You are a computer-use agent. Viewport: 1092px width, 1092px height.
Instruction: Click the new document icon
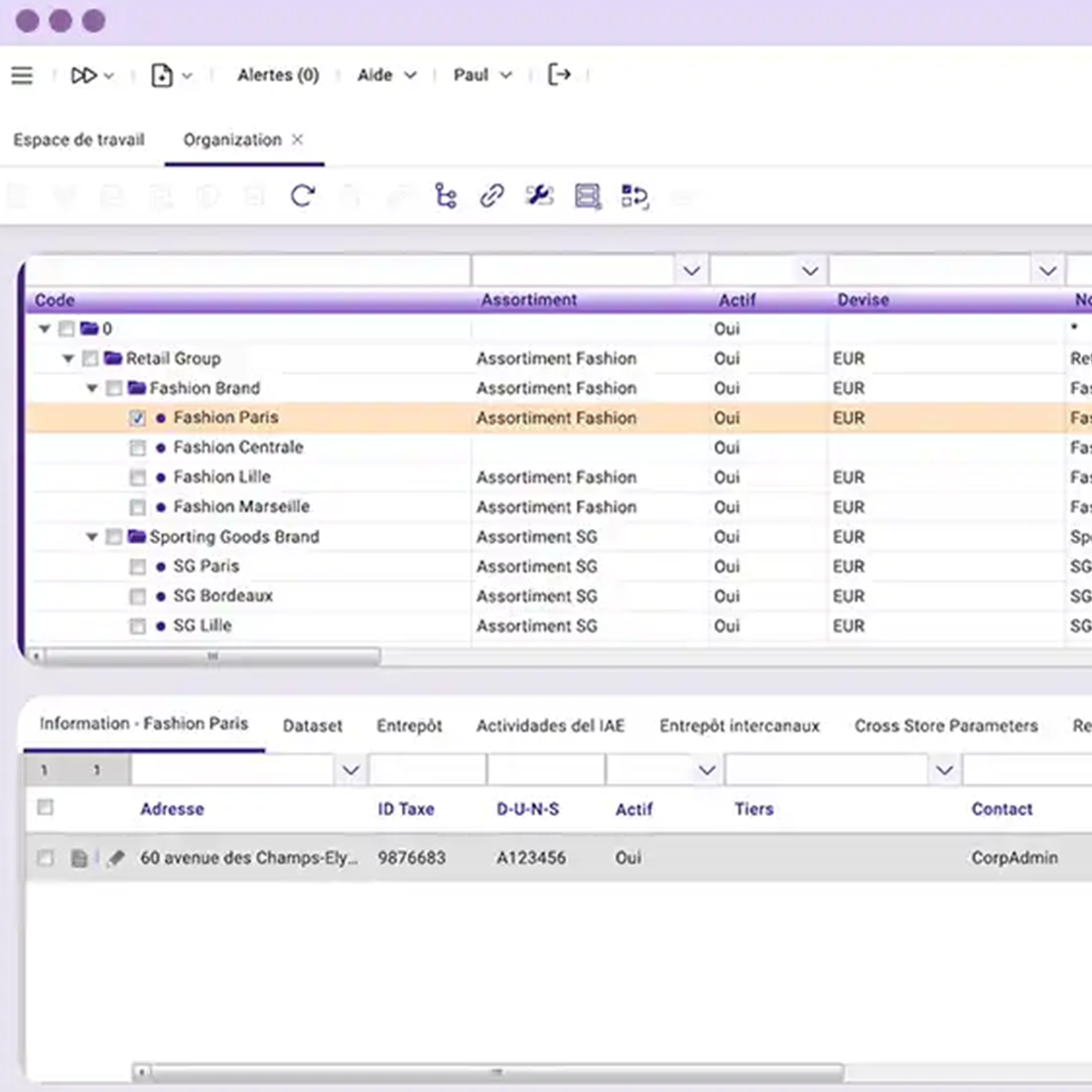tap(162, 75)
